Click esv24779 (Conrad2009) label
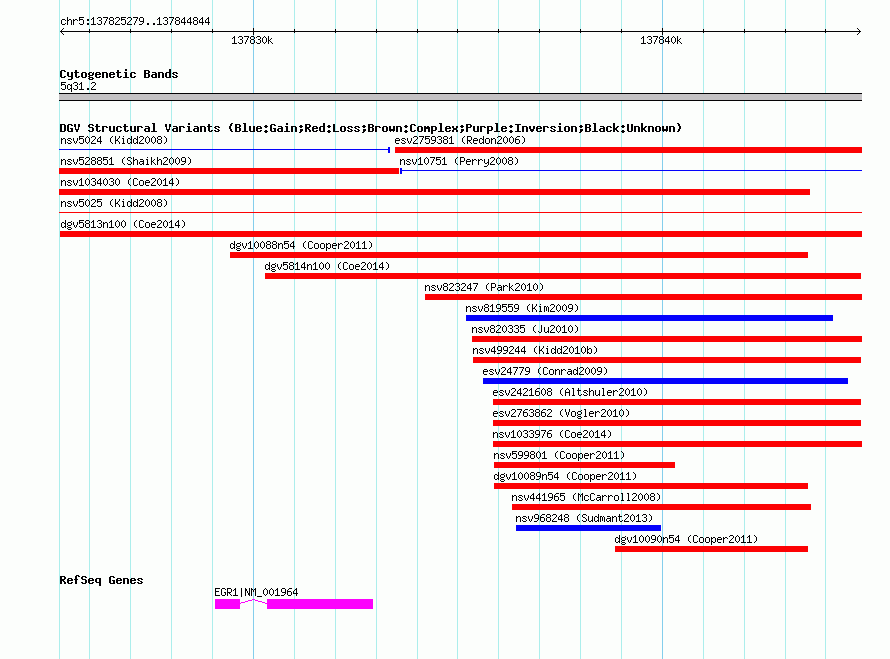 [x=545, y=371]
